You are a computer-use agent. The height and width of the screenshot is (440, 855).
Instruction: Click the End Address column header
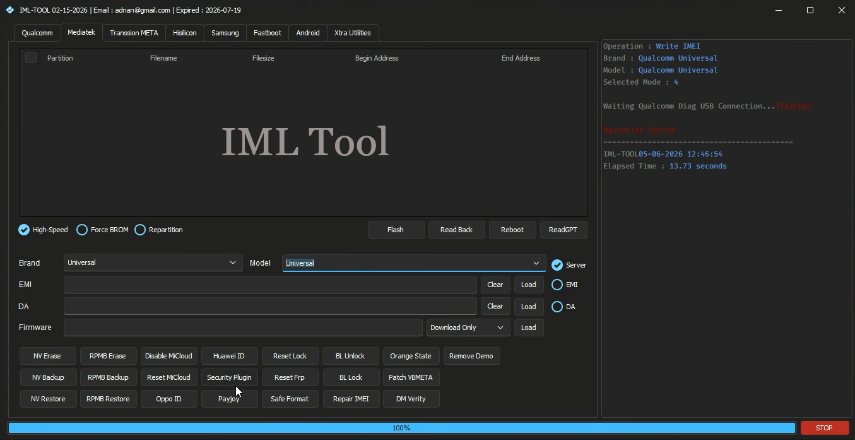521,58
